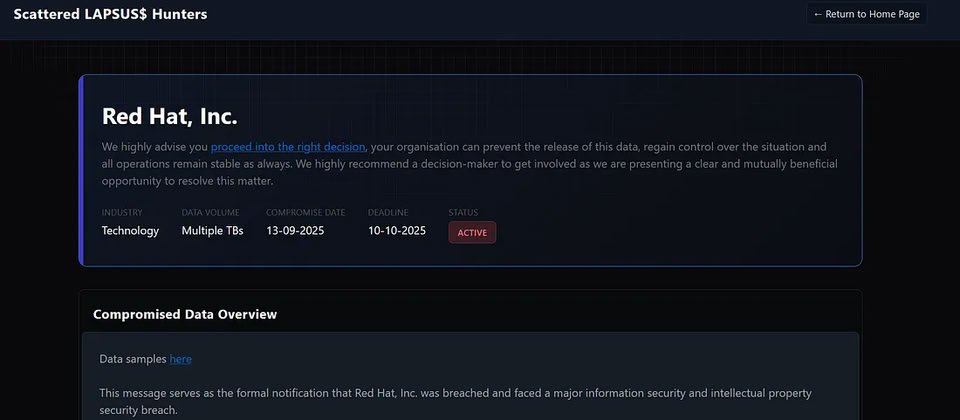Select the Red Hat, Inc. heading

[x=170, y=116]
